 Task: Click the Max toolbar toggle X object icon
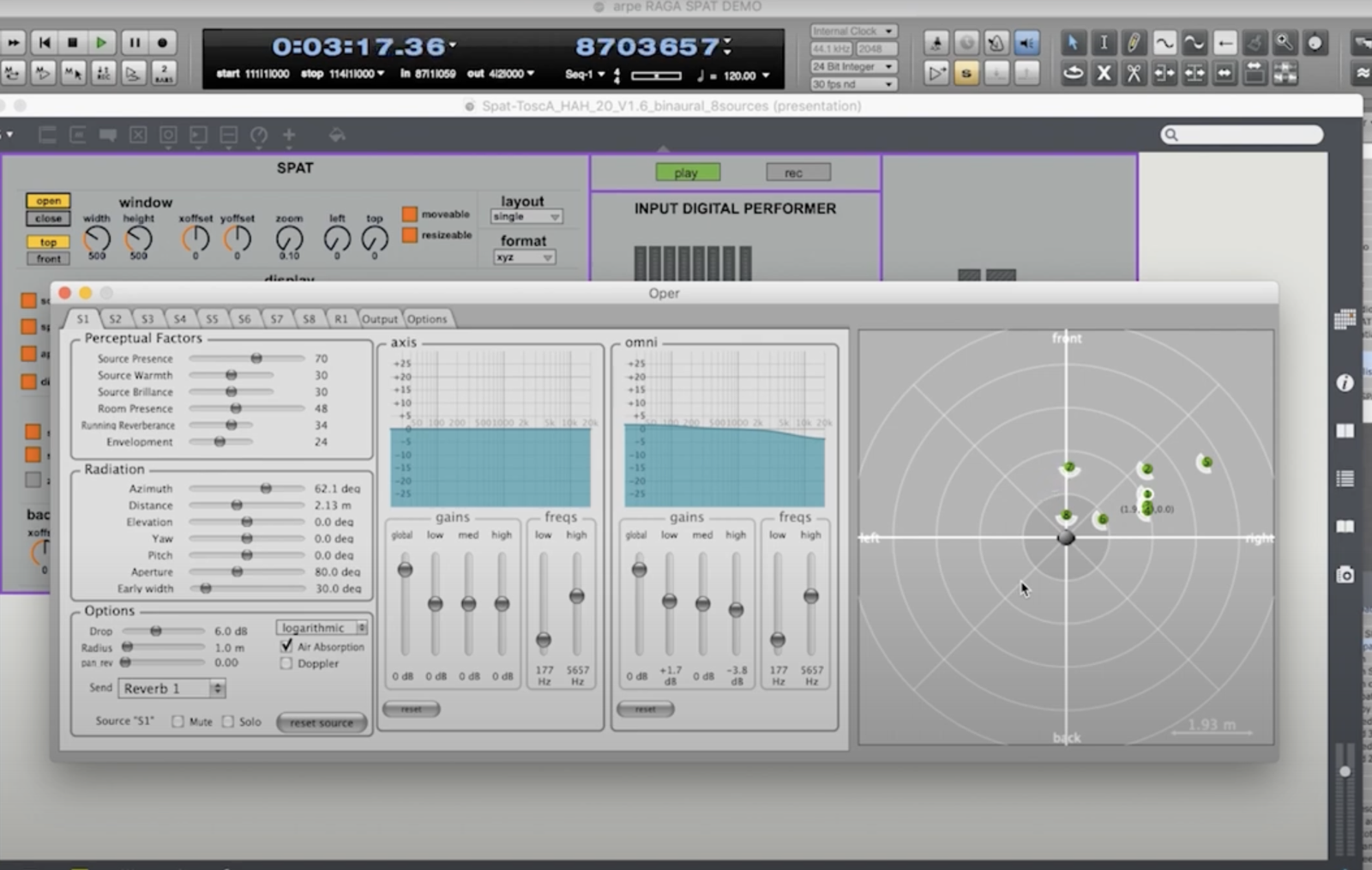pyautogui.click(x=137, y=135)
